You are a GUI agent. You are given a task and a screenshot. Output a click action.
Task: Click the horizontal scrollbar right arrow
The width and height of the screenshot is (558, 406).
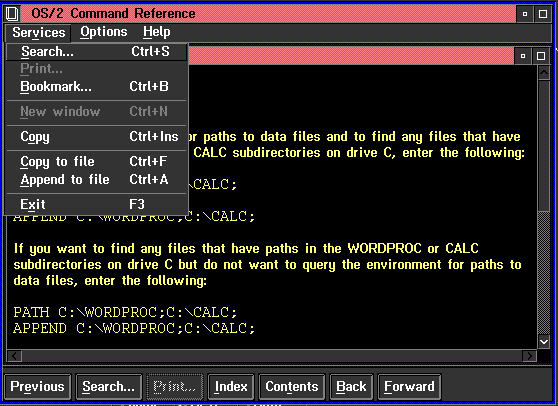(529, 355)
